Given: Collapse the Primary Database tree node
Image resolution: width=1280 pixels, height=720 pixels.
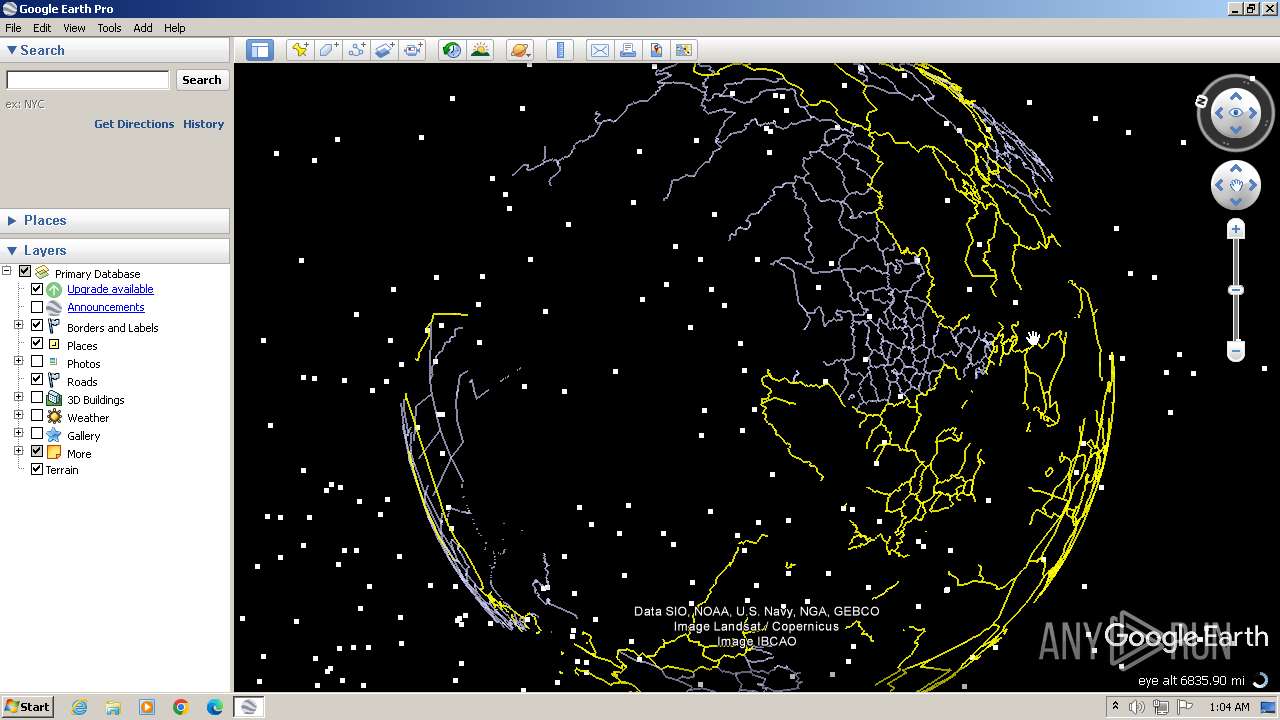Looking at the screenshot, I should click(x=7, y=271).
